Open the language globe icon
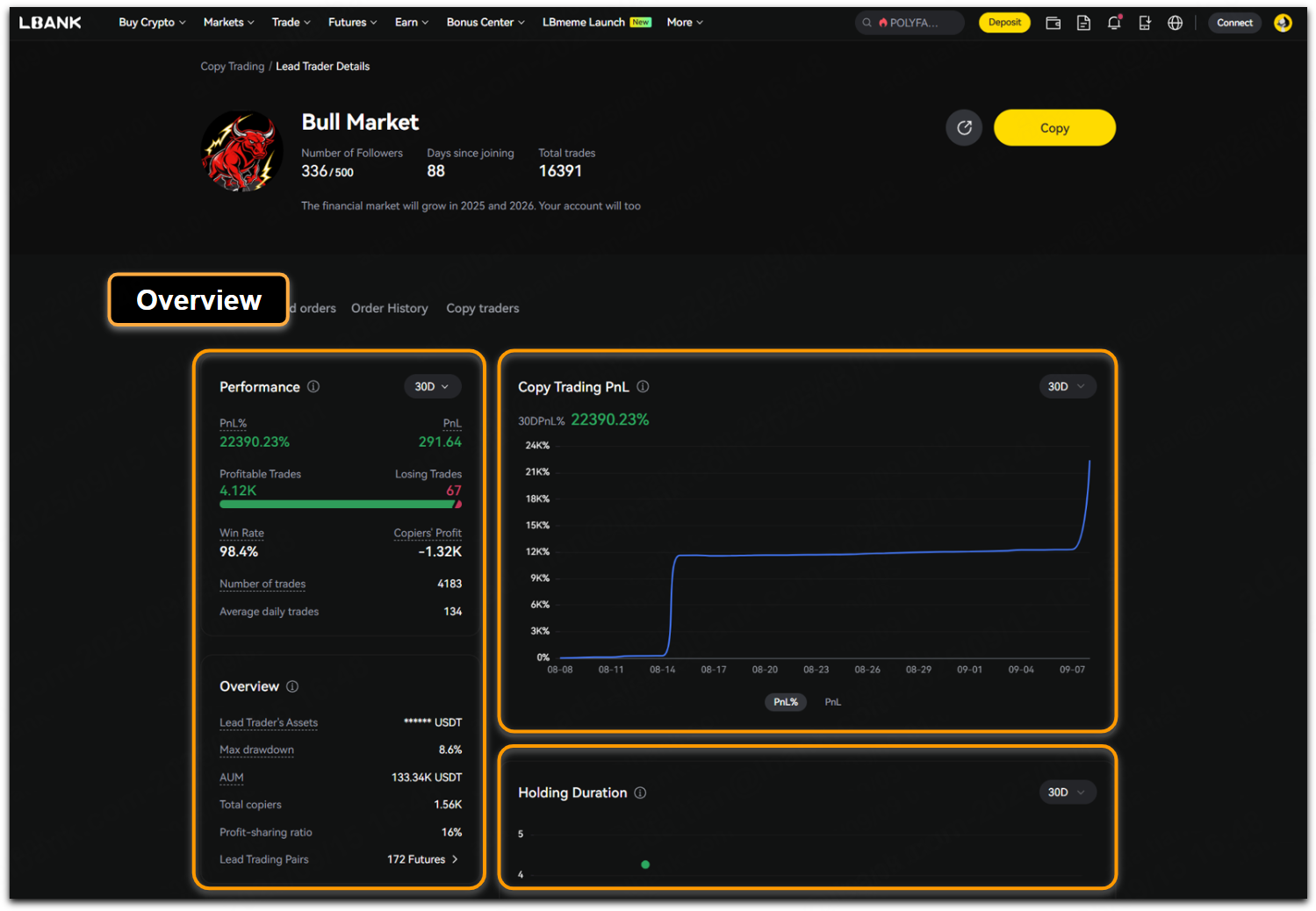Screen dimensions: 1316x911 coord(1175,23)
